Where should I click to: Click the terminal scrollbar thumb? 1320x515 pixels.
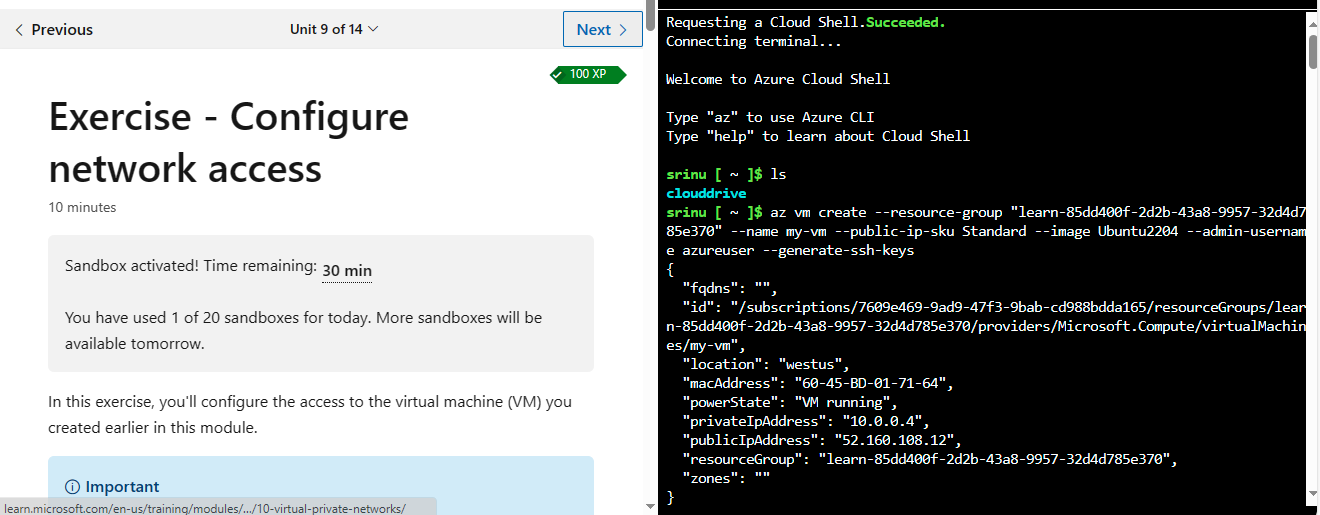1312,50
